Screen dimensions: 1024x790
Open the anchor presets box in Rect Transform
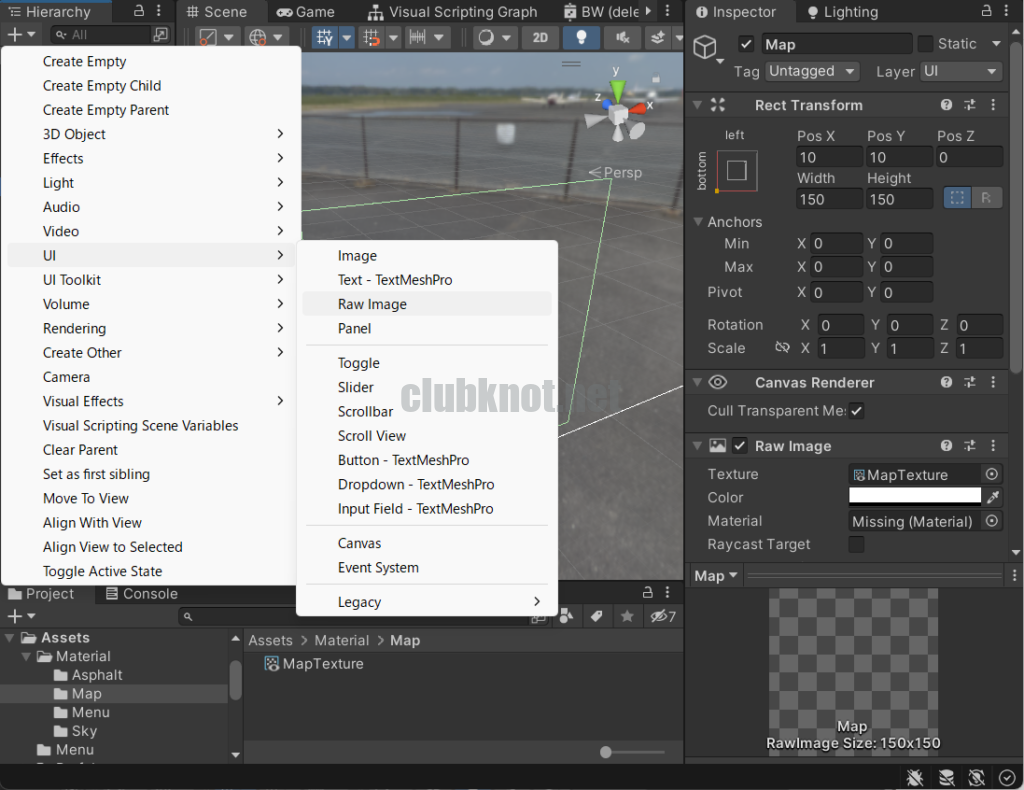point(737,170)
